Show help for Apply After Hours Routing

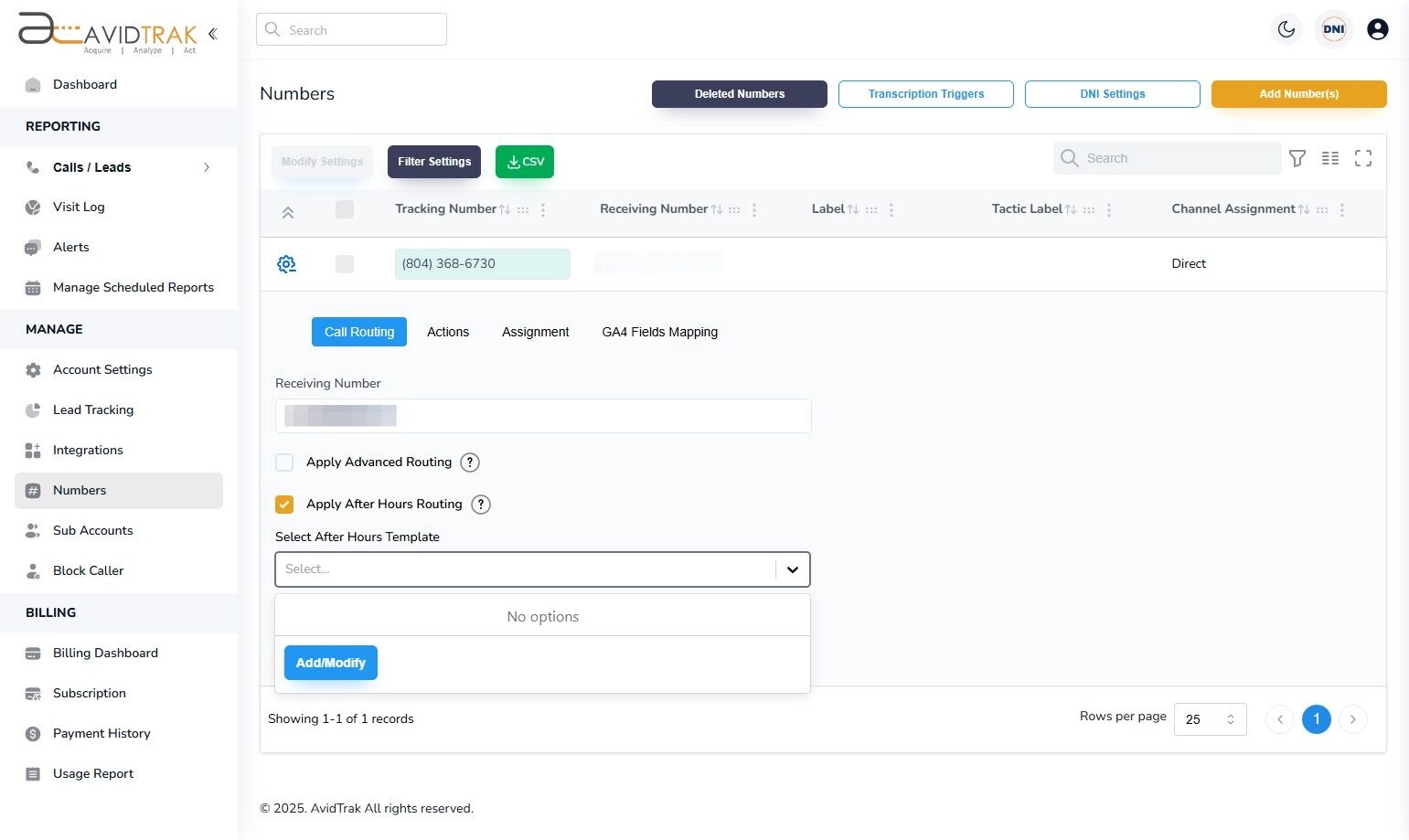tap(481, 505)
